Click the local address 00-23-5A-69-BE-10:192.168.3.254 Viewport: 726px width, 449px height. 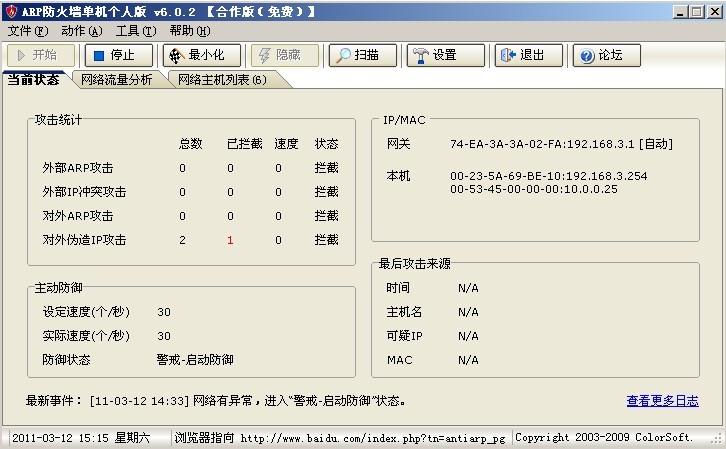tap(549, 176)
